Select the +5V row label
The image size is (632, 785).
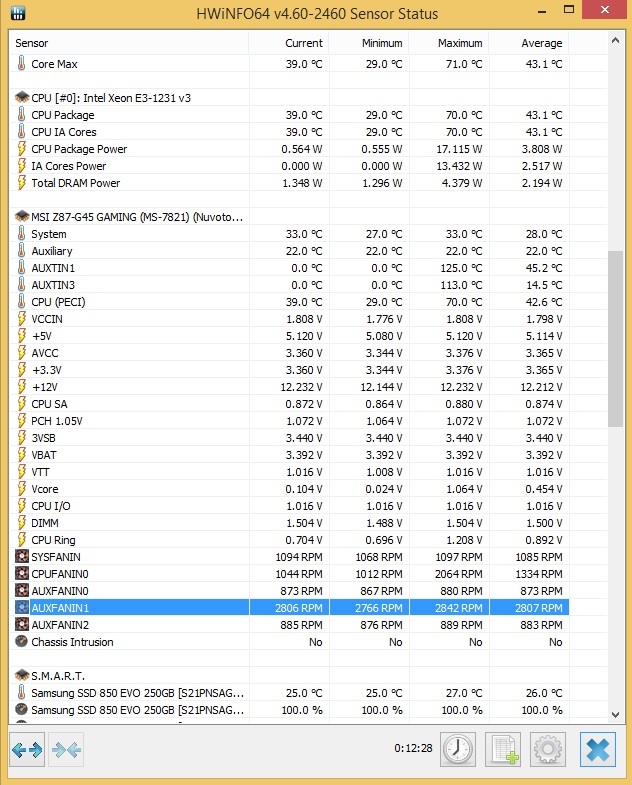[x=42, y=336]
